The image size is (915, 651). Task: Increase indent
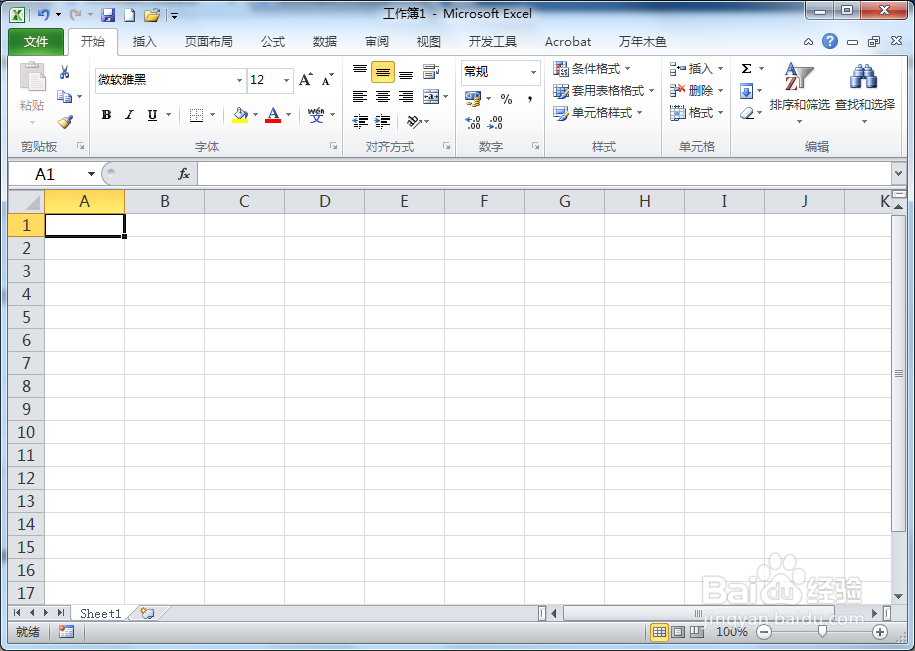(383, 121)
